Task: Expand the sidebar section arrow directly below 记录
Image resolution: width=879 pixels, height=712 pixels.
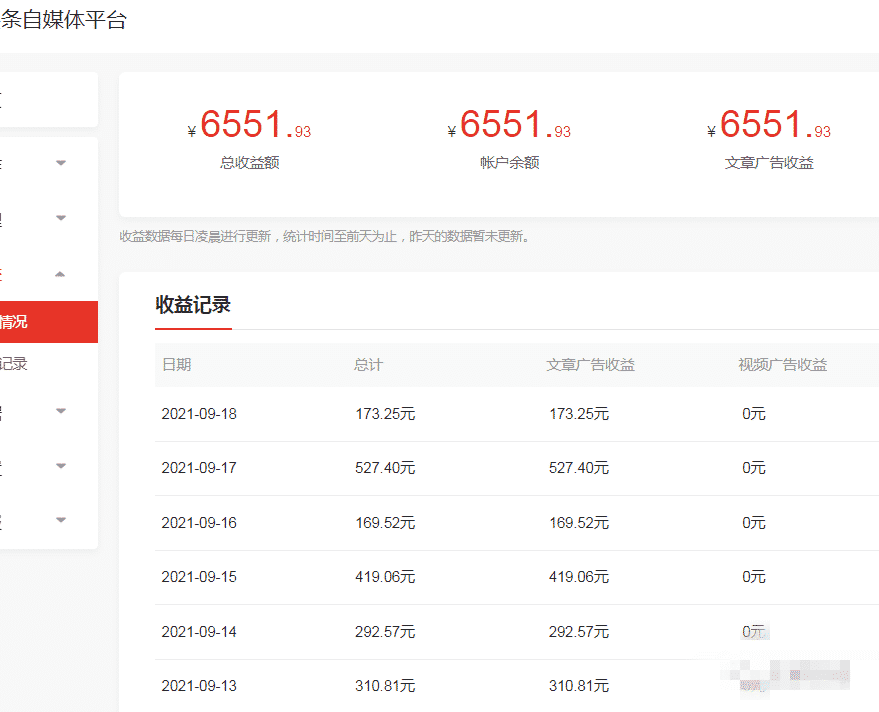Action: point(61,411)
